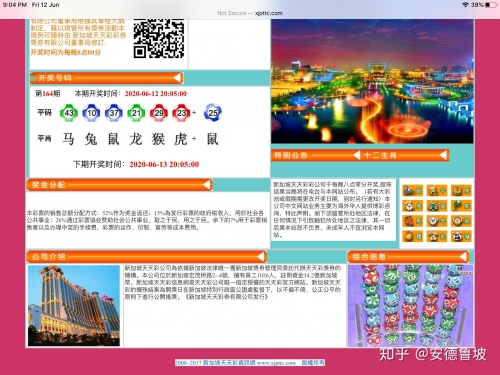The height and width of the screenshot is (375, 500).
Task: Click the Sheep zodiac icon
Action: click(x=437, y=221)
